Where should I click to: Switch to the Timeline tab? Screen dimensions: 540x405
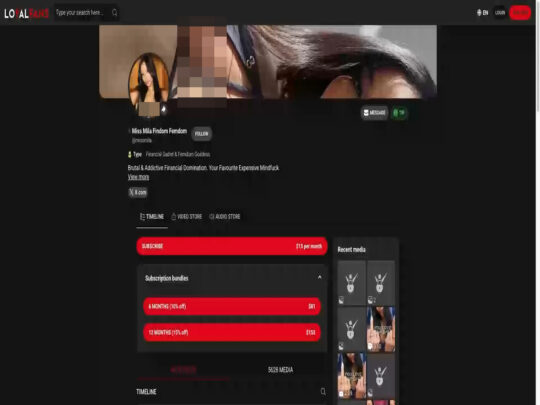tap(152, 217)
